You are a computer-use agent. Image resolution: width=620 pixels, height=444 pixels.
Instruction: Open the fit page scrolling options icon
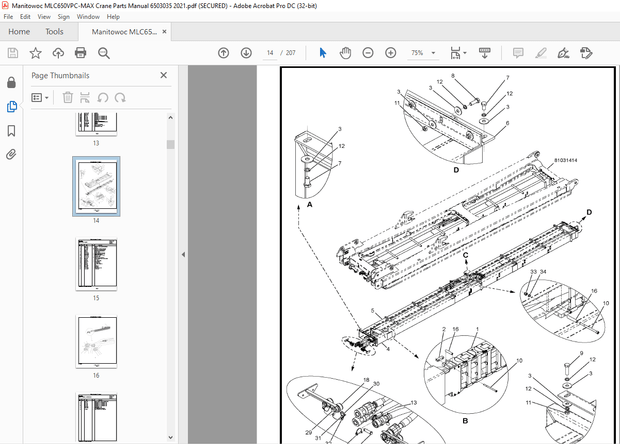(x=458, y=53)
